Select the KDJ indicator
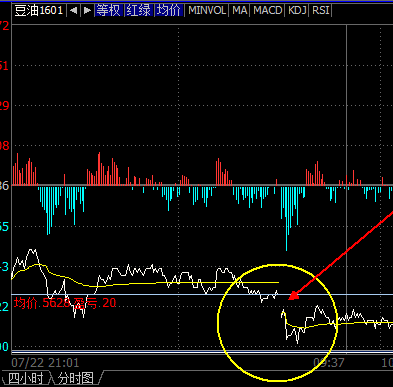The height and width of the screenshot is (387, 393). pos(297,11)
